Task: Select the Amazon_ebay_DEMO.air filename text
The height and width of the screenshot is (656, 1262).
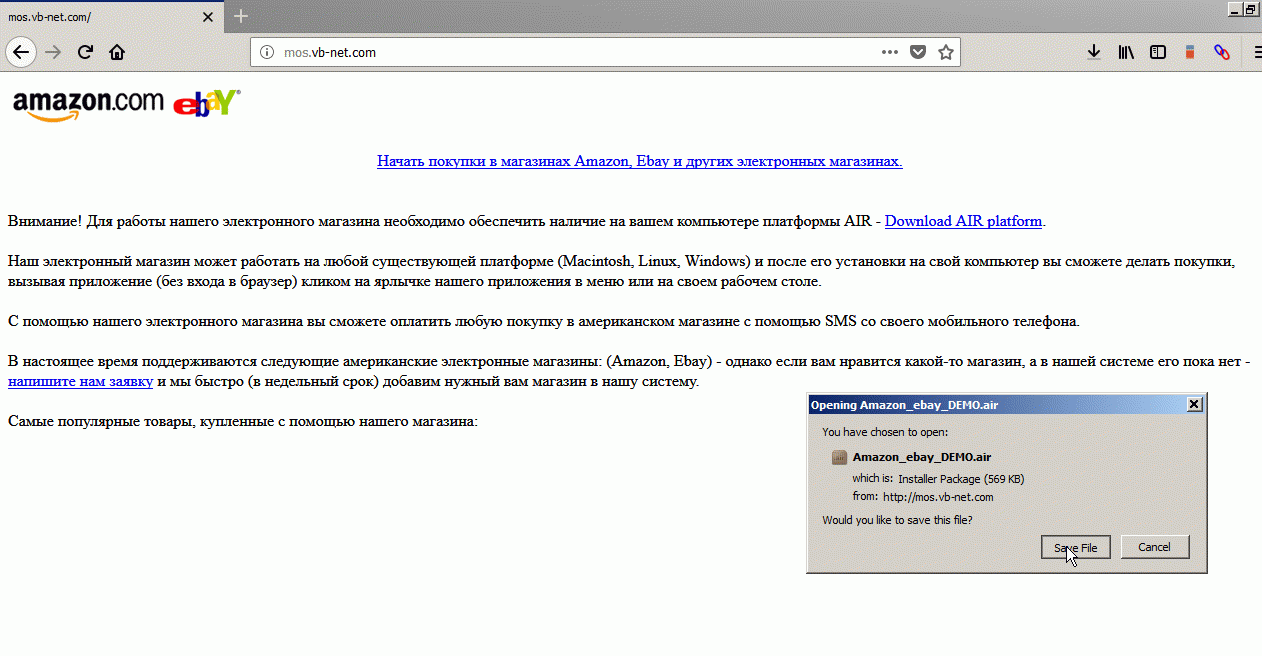Action: coord(922,457)
